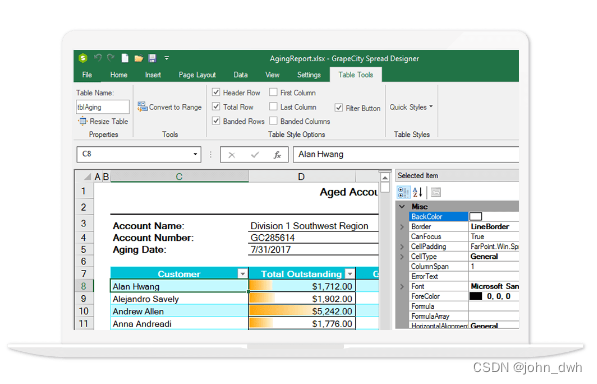Click the Resize Table icon
Screen dimensions: 597x384
click(83, 121)
